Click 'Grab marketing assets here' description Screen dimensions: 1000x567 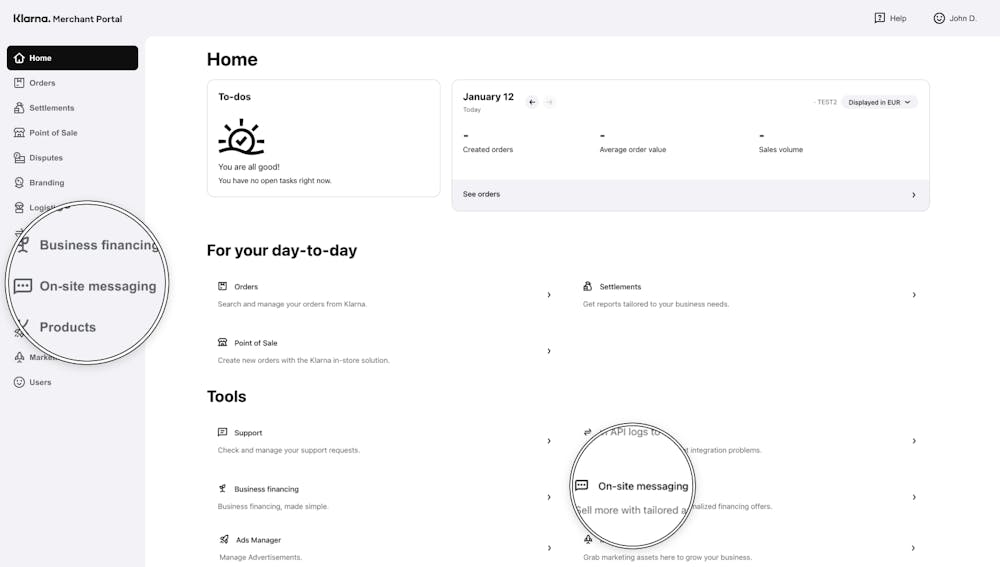[x=668, y=557]
